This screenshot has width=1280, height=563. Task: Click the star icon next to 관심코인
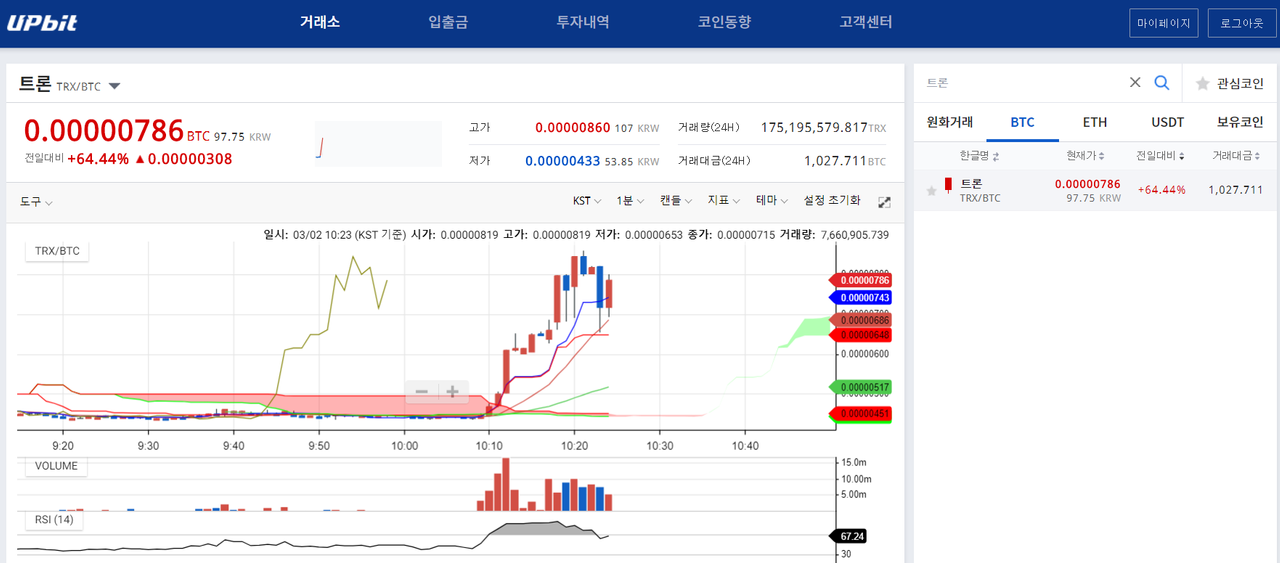[x=1202, y=83]
